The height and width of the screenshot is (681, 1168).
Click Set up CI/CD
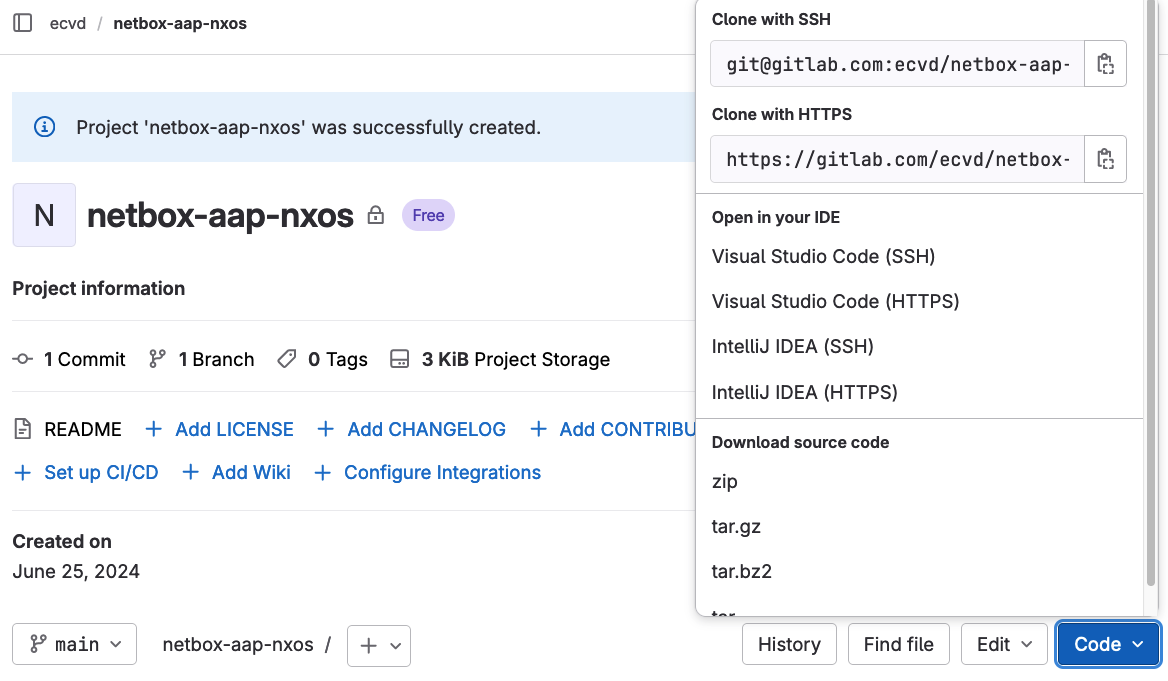click(x=86, y=472)
